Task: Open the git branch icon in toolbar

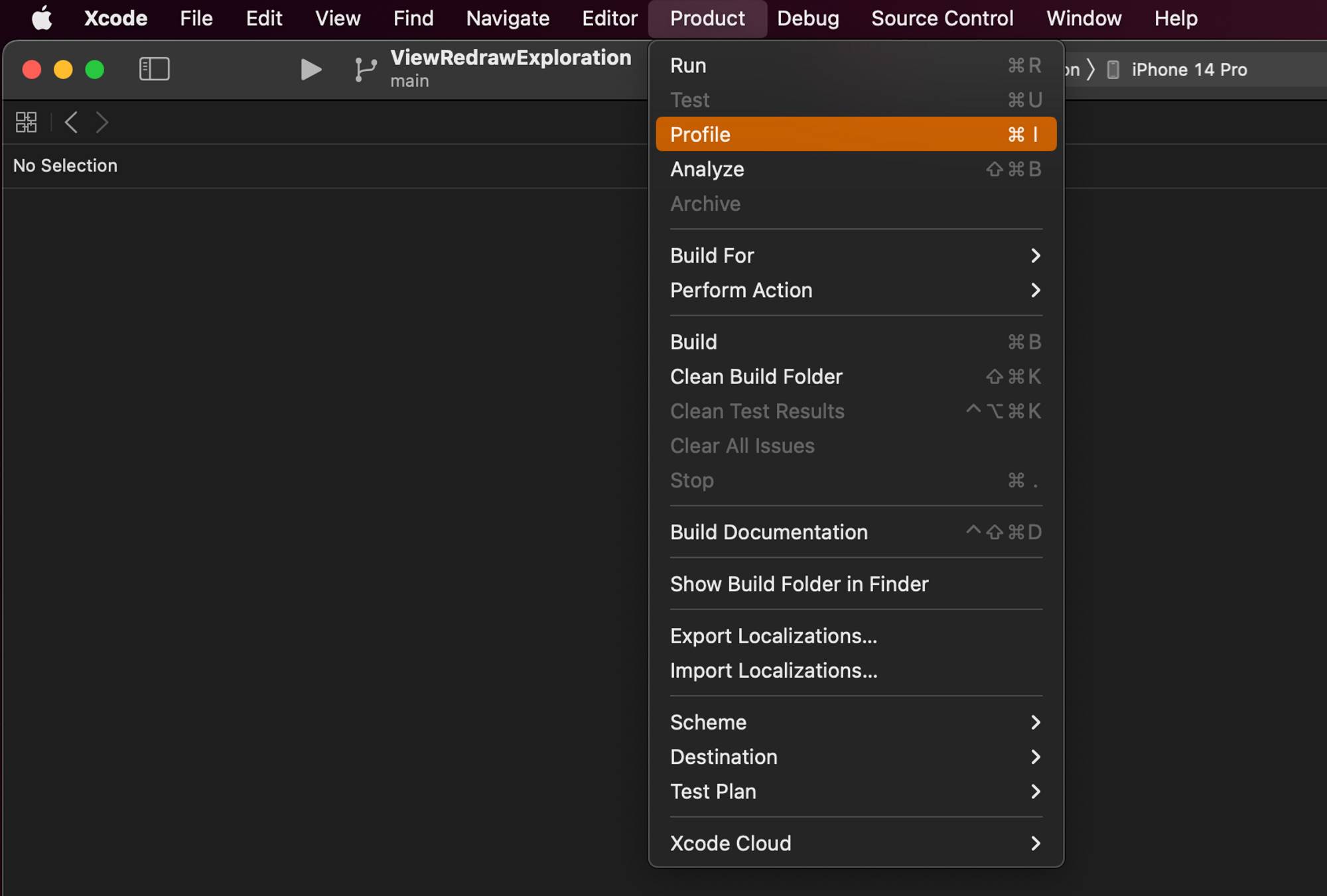Action: [366, 69]
